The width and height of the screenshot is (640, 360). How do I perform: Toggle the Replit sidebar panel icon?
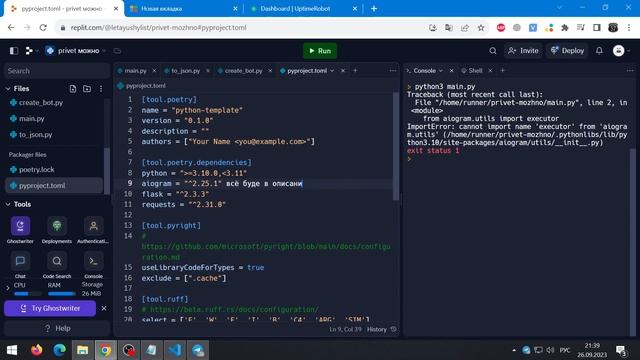pyautogui.click(x=14, y=51)
